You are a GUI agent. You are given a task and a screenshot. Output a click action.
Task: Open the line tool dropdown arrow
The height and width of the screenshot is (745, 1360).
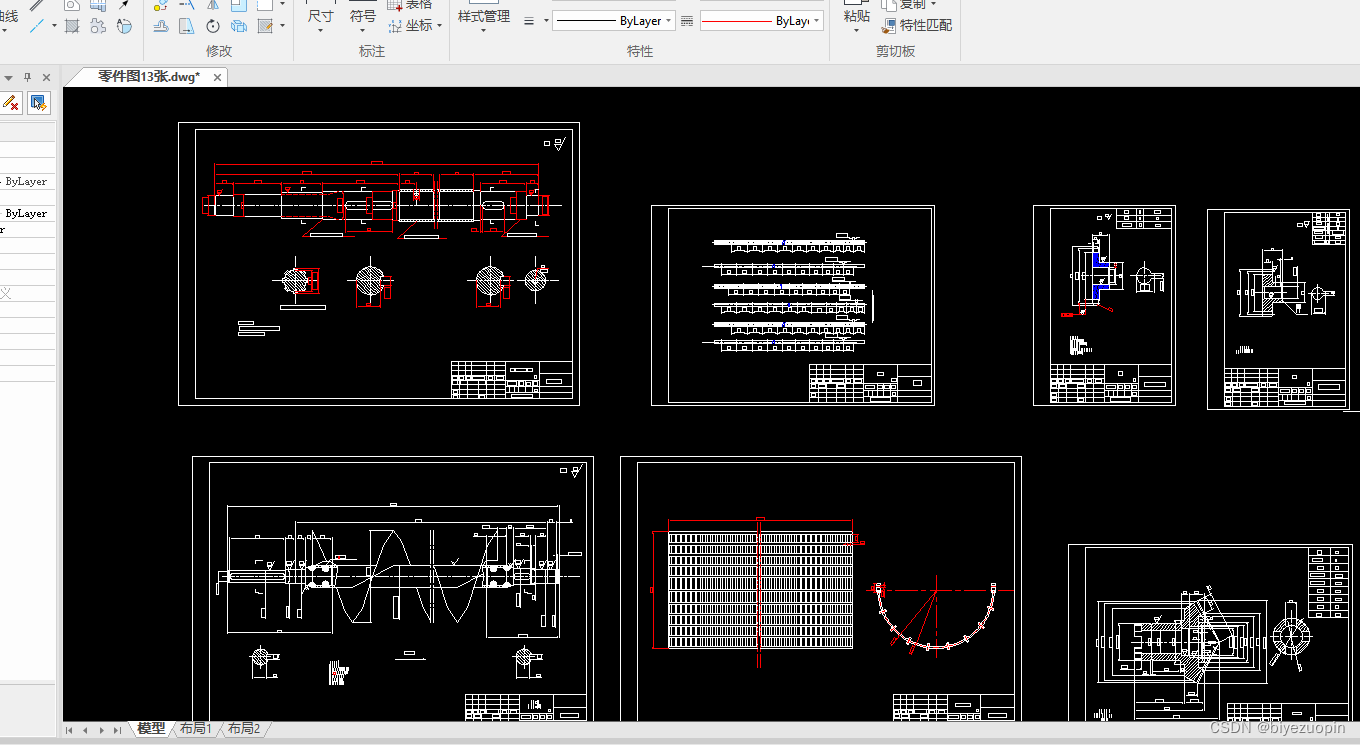point(54,26)
